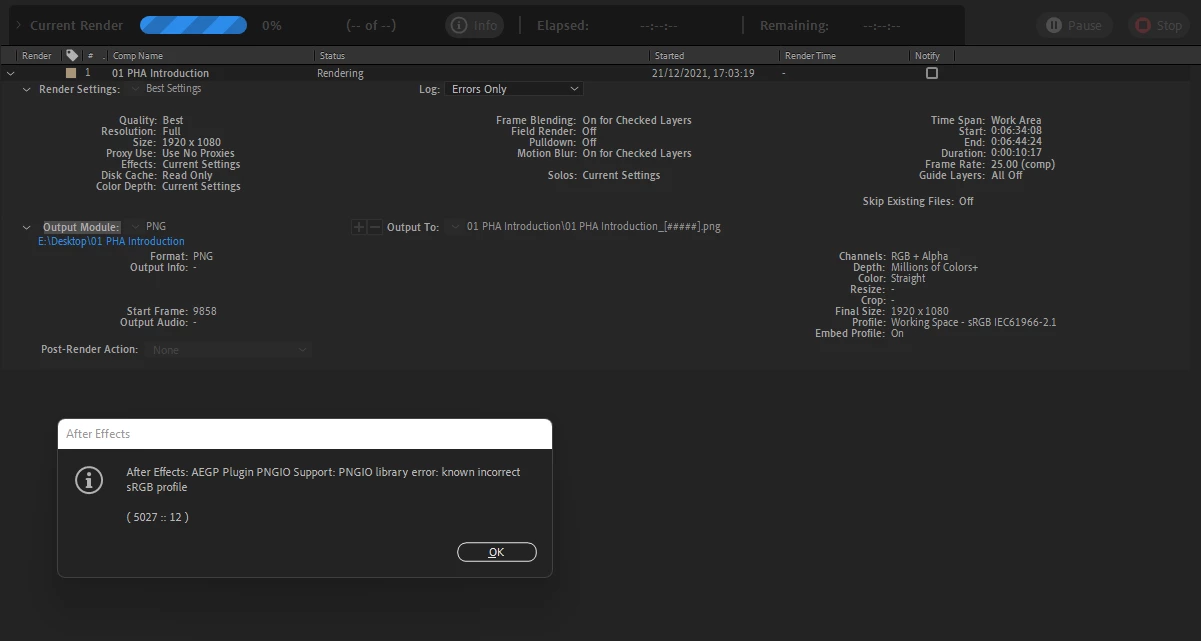Click the Start Frame value 9858

pos(205,311)
